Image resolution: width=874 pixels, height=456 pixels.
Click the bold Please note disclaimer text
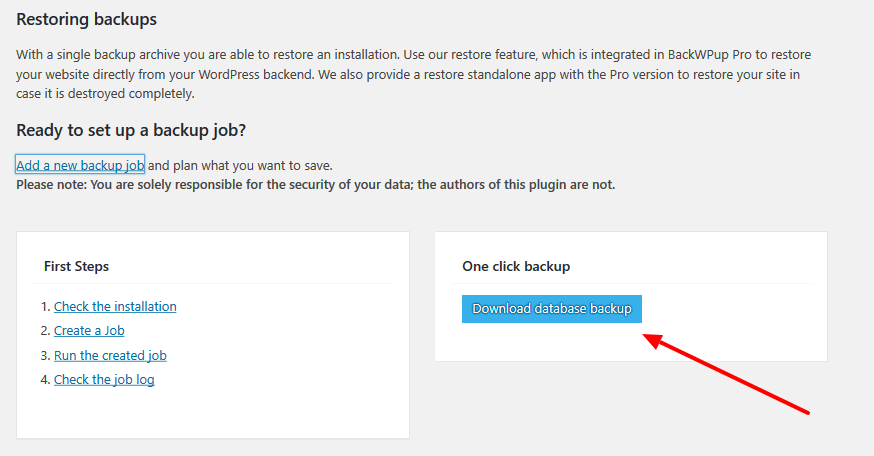coord(316,185)
